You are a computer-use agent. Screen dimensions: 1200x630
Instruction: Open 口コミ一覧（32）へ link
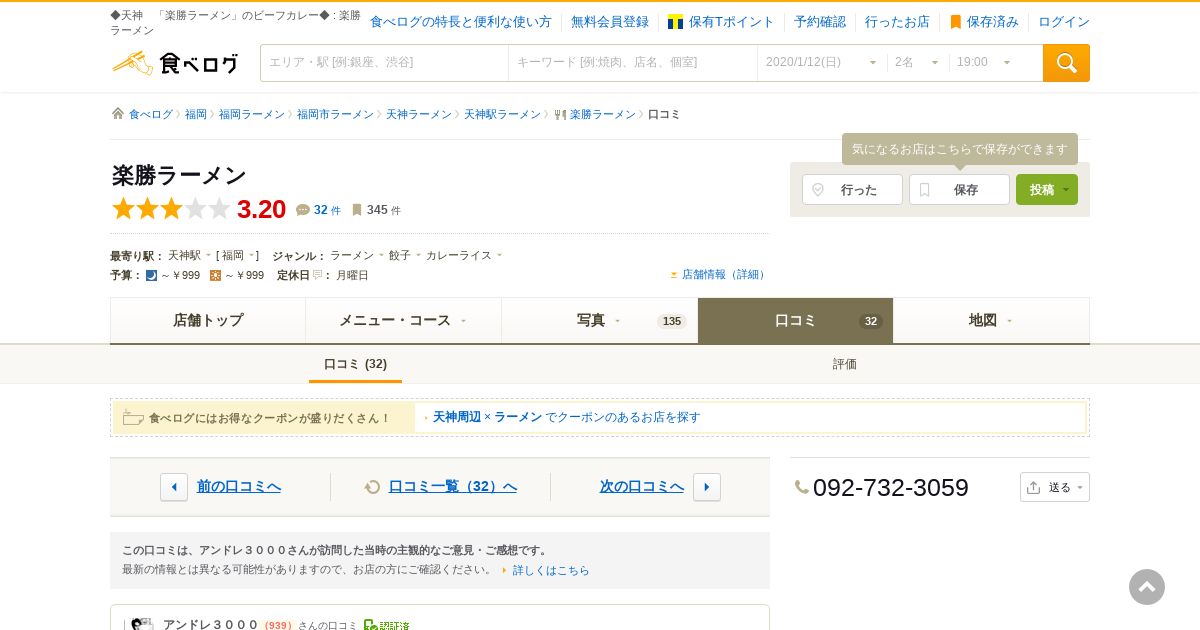click(453, 487)
